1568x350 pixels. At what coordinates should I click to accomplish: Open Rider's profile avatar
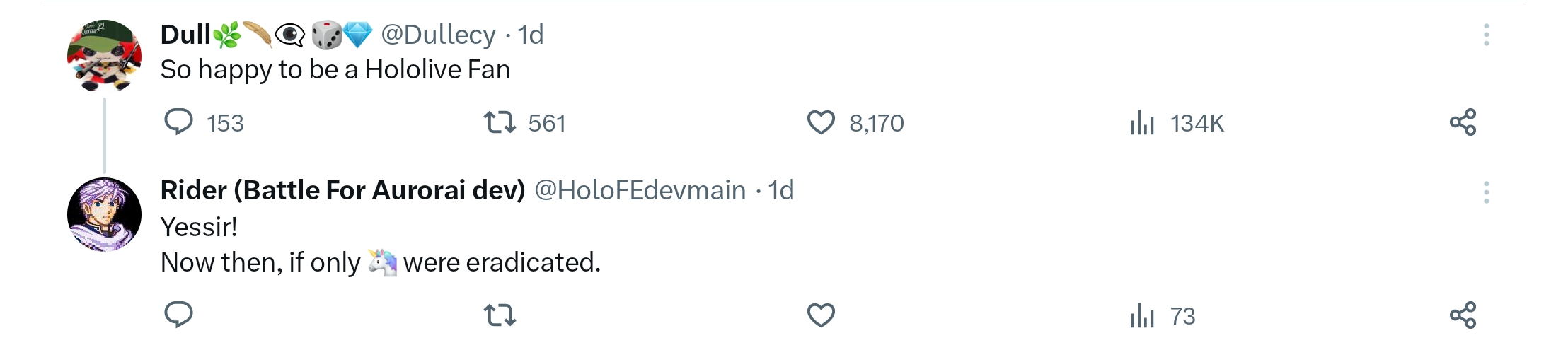click(x=104, y=214)
